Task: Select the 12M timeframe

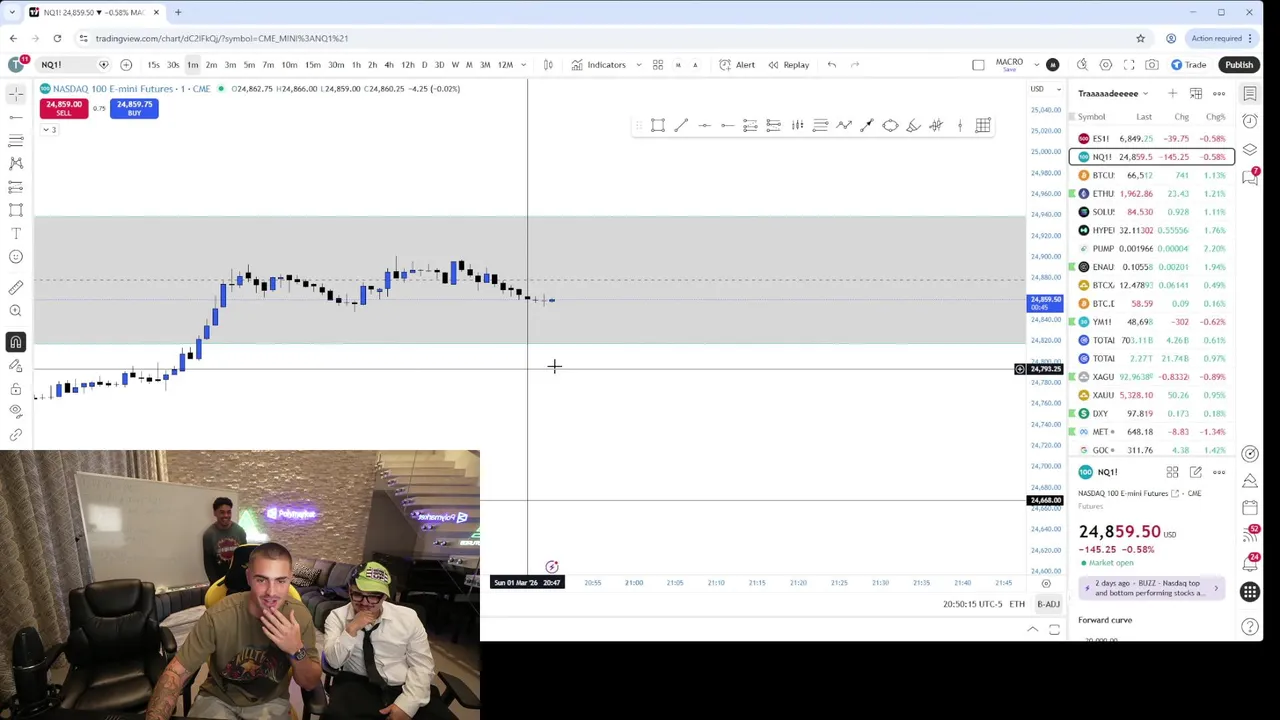Action: coord(506,65)
